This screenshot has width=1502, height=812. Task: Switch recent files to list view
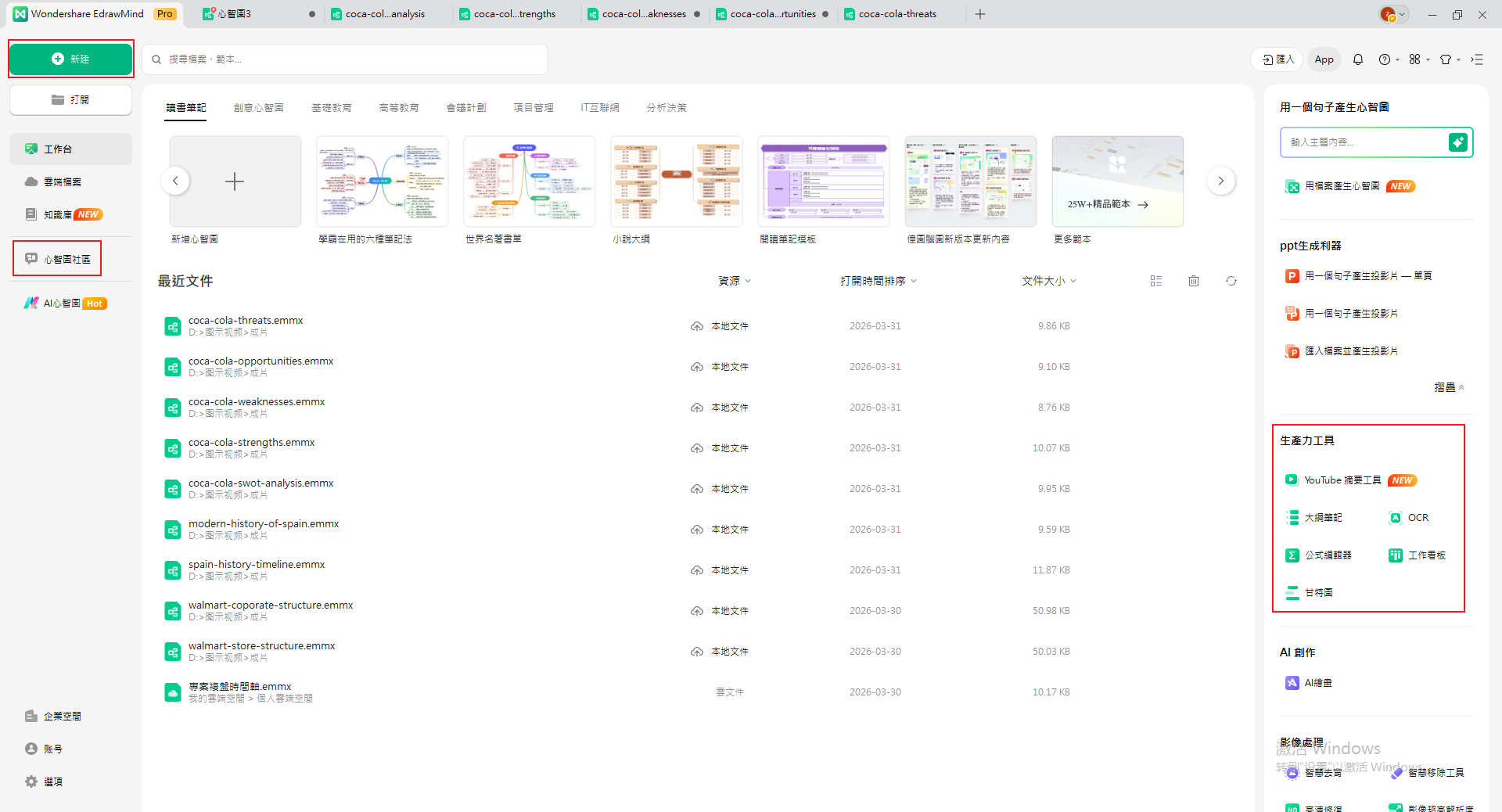[1156, 281]
